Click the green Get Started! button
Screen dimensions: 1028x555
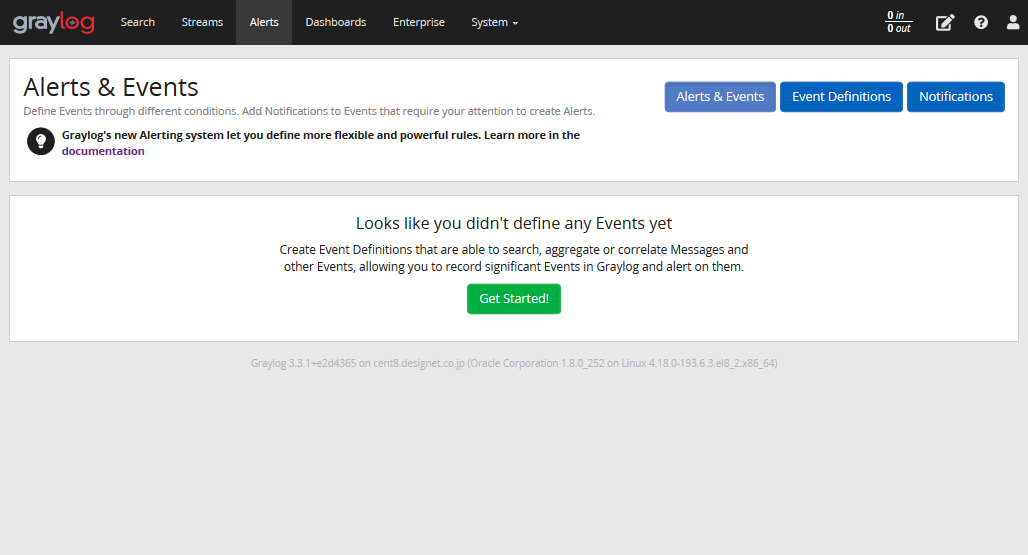click(x=513, y=299)
